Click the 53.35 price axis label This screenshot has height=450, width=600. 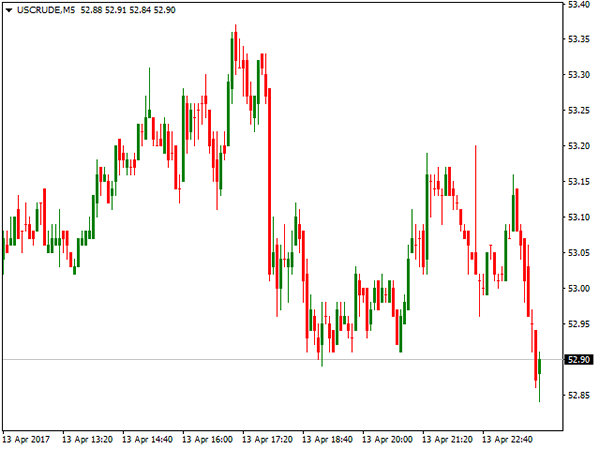point(579,39)
